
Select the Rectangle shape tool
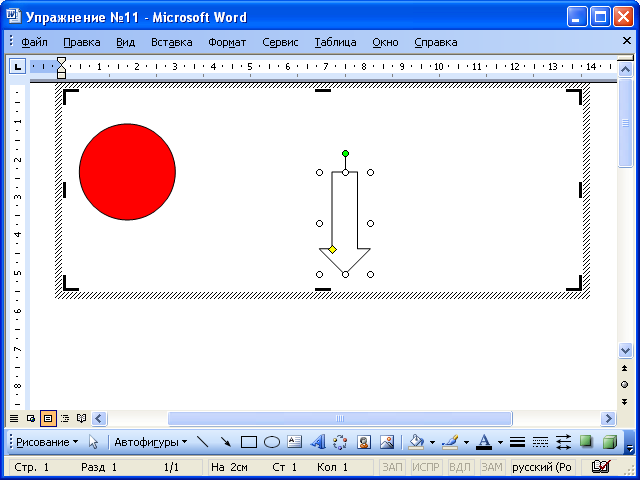[249, 442]
